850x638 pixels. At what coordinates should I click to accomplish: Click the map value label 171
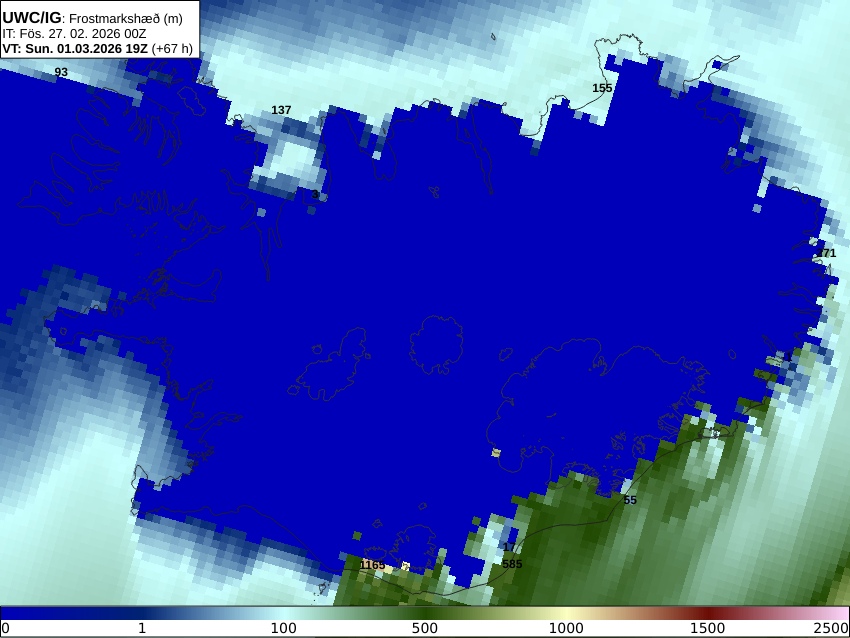pos(826,253)
